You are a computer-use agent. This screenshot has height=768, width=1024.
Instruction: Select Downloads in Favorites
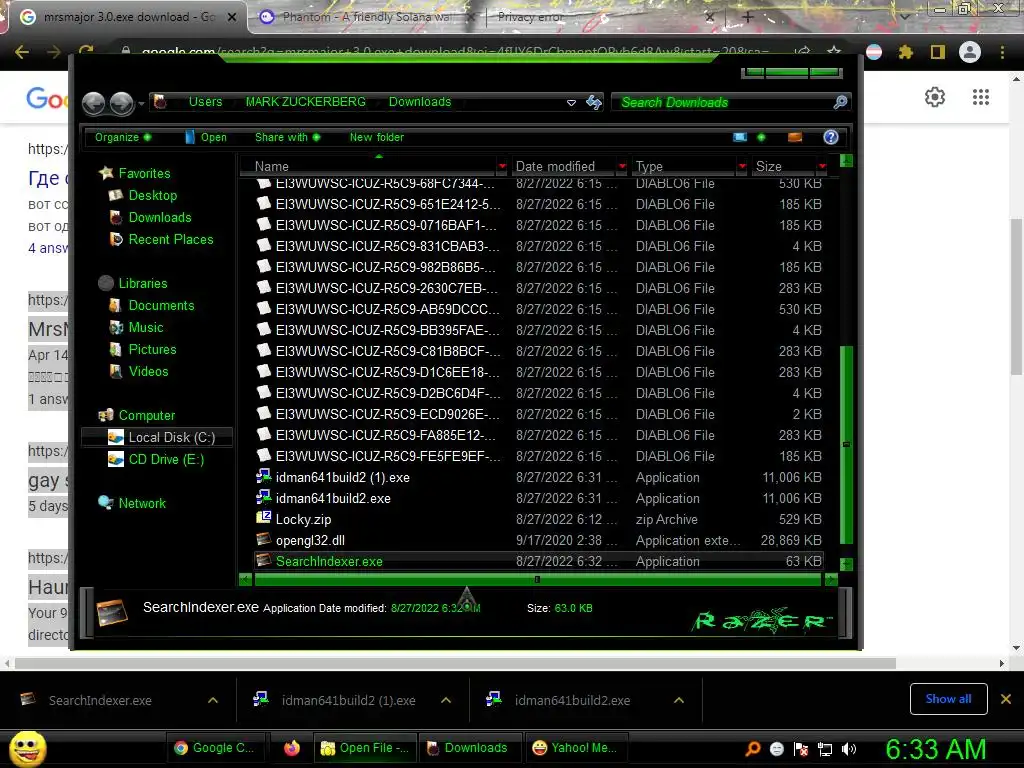coord(160,217)
